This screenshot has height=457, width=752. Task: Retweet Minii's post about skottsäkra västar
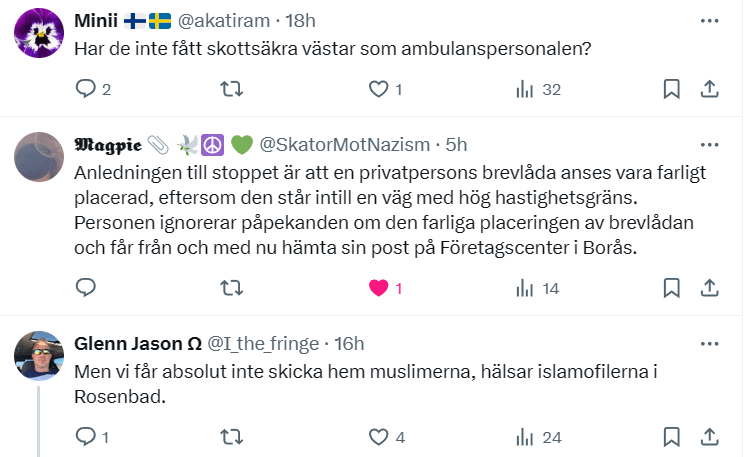(x=232, y=89)
